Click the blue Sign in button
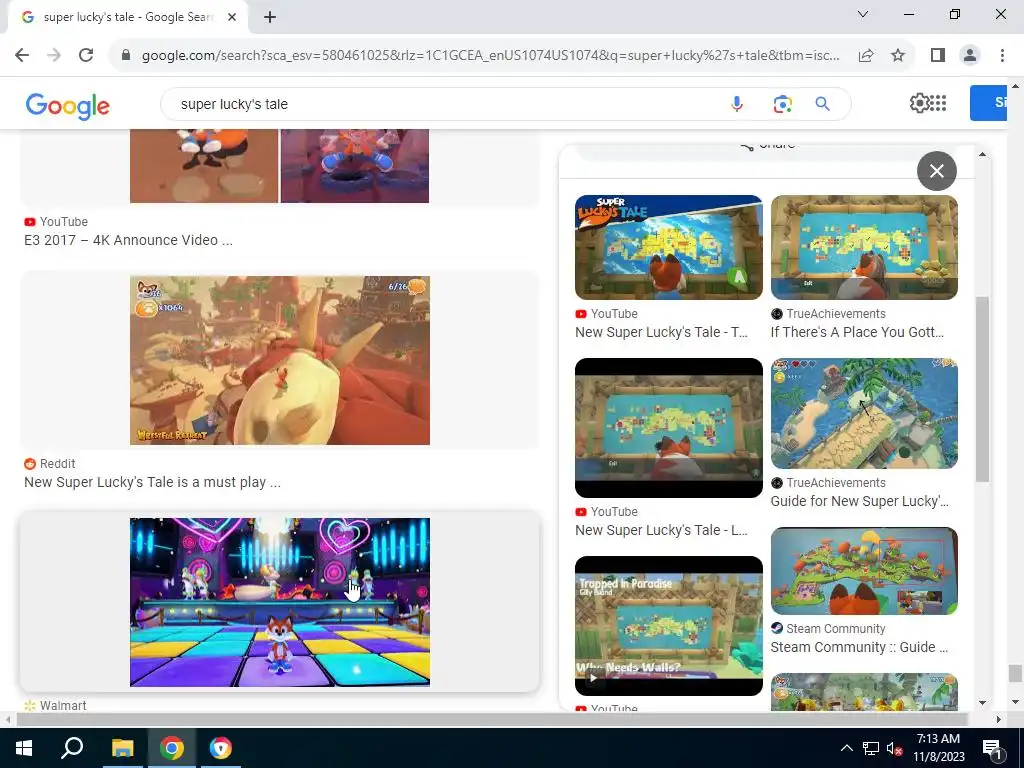1024x768 pixels. click(x=988, y=103)
